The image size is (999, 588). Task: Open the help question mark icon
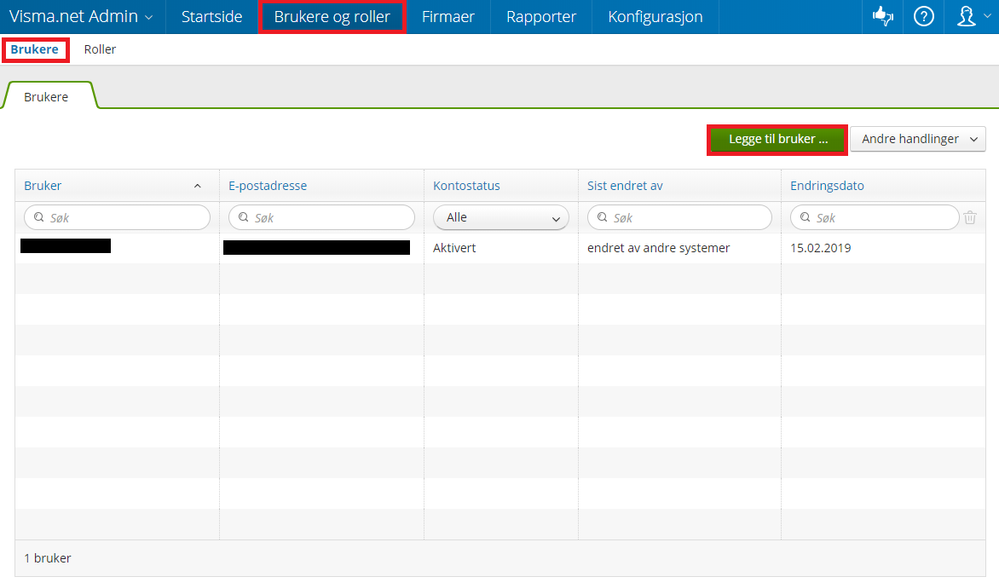[x=923, y=17]
